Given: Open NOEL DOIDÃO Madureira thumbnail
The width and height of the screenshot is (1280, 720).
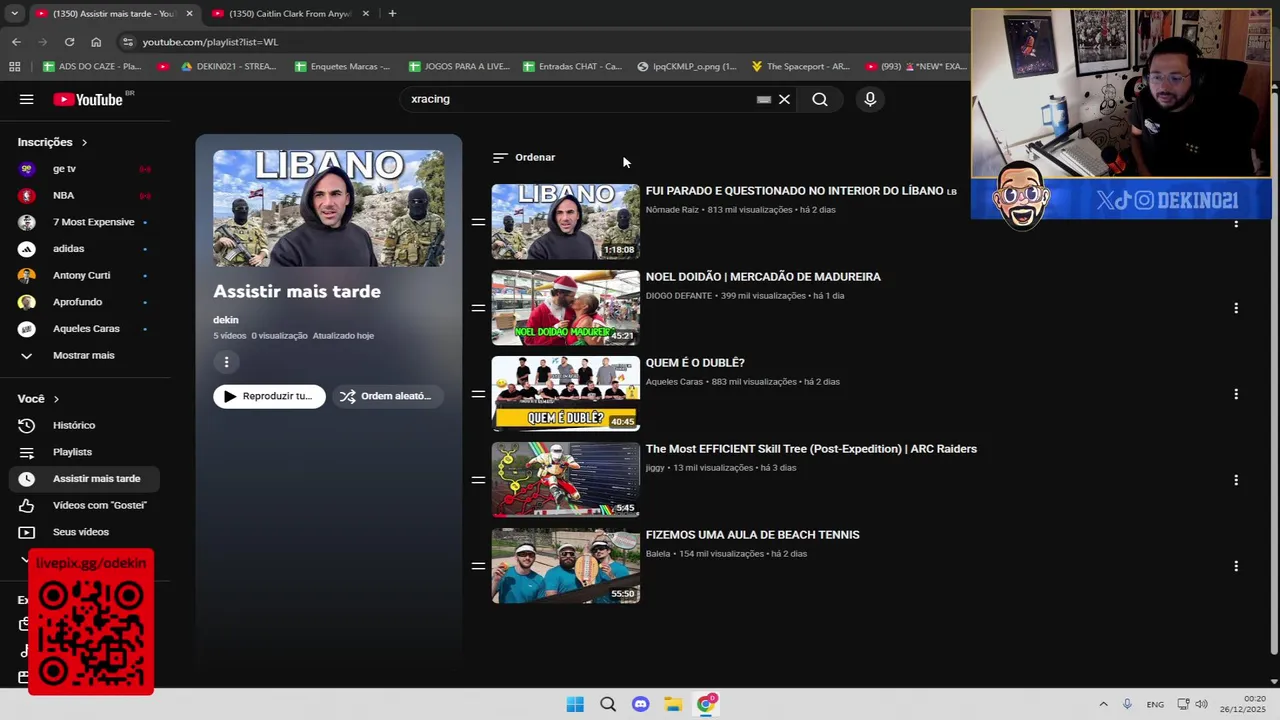Looking at the screenshot, I should tap(565, 307).
